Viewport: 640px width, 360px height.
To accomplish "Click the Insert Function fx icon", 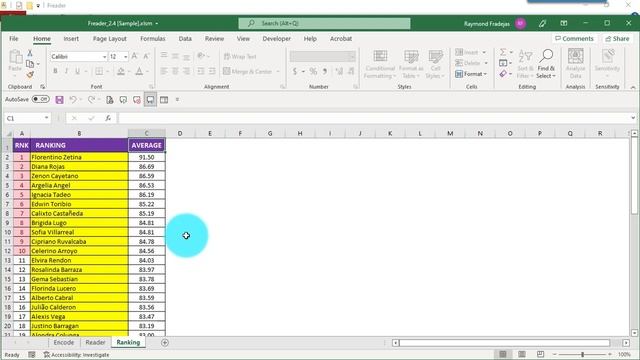I will tap(108, 118).
